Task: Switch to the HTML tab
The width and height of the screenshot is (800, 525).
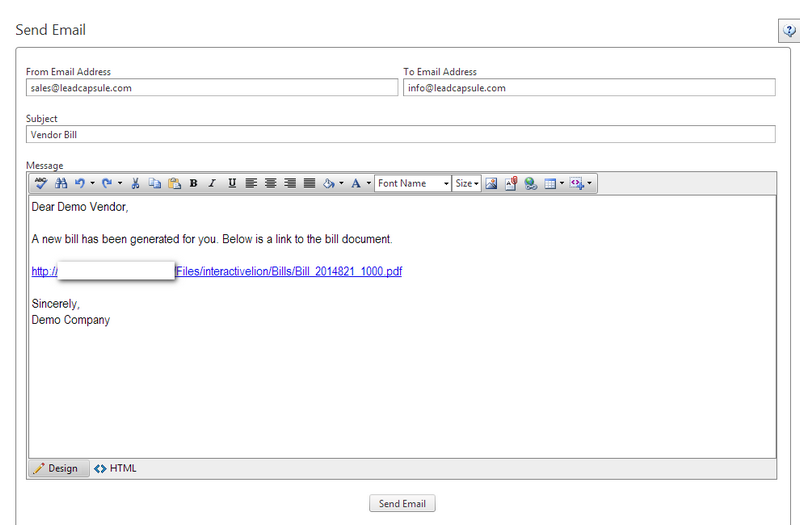Action: pyautogui.click(x=116, y=468)
